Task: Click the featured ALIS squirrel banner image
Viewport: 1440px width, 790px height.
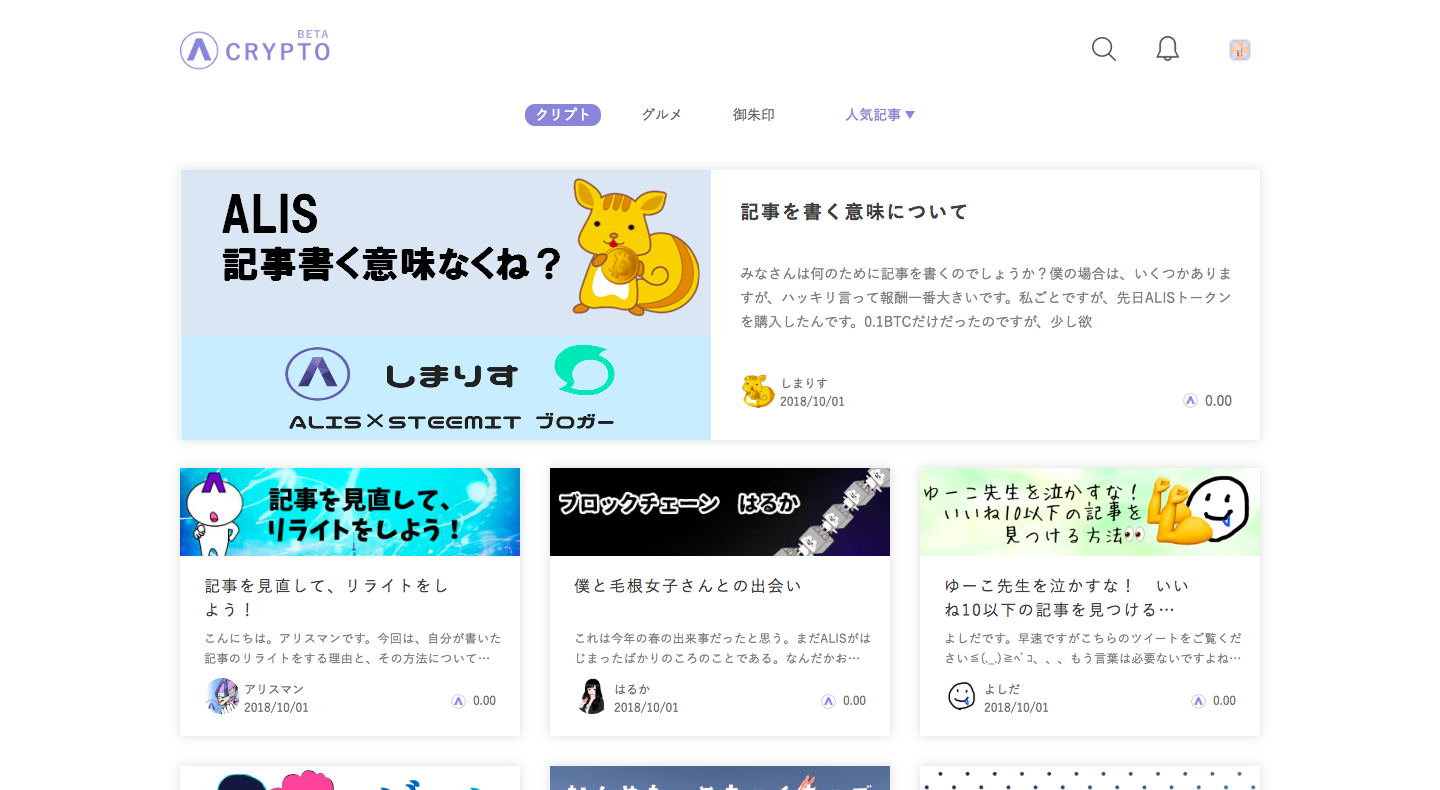Action: 445,304
